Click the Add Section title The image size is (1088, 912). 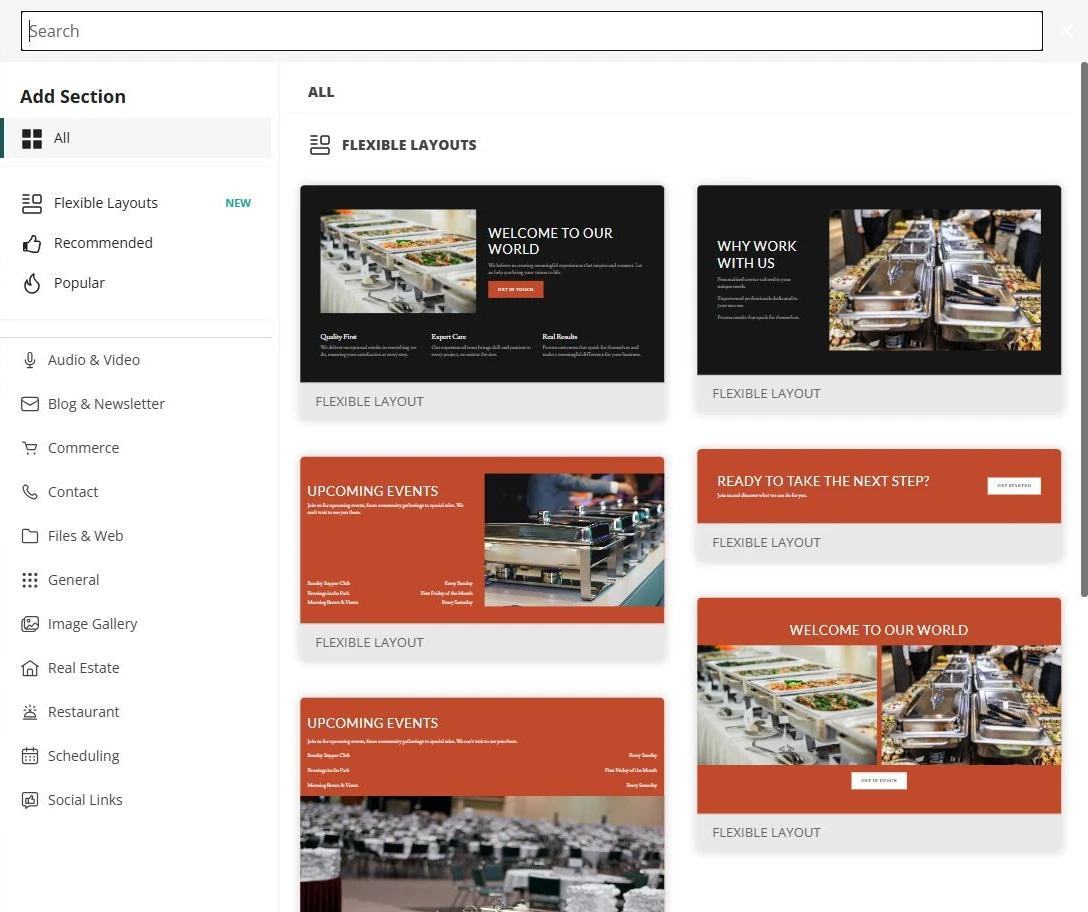pyautogui.click(x=73, y=96)
